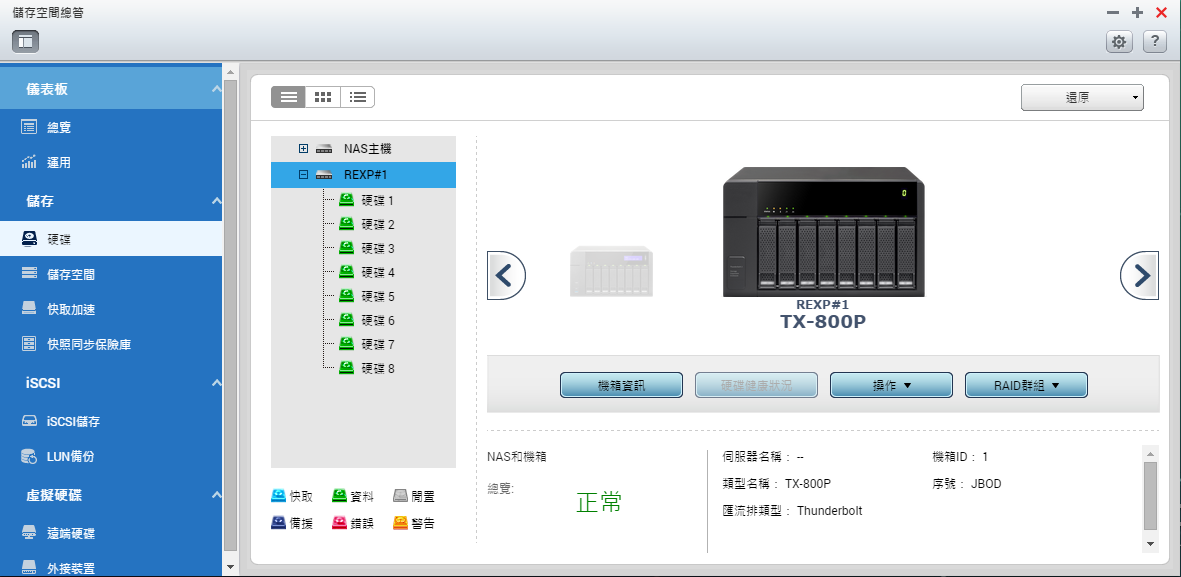The image size is (1181, 577).
Task: Open the RAID群組 dropdown menu
Action: click(x=1025, y=385)
